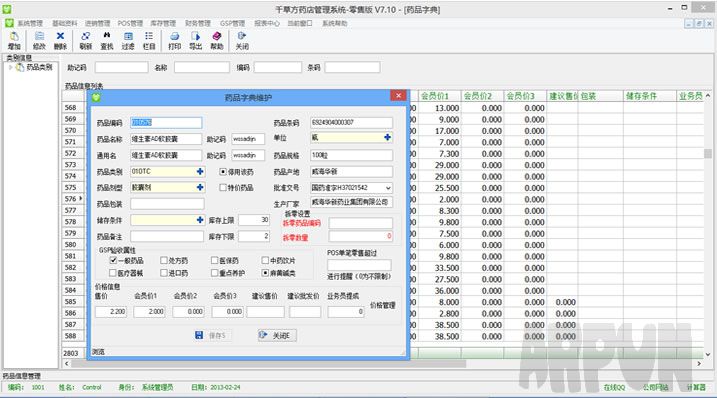Screen dimensions: 717x398
Task: Check the 进口药 checkbox
Action: [164, 273]
